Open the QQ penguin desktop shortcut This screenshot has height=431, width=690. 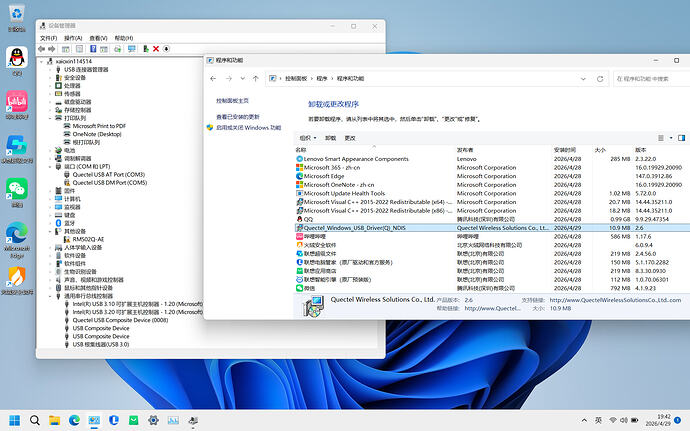[17, 62]
